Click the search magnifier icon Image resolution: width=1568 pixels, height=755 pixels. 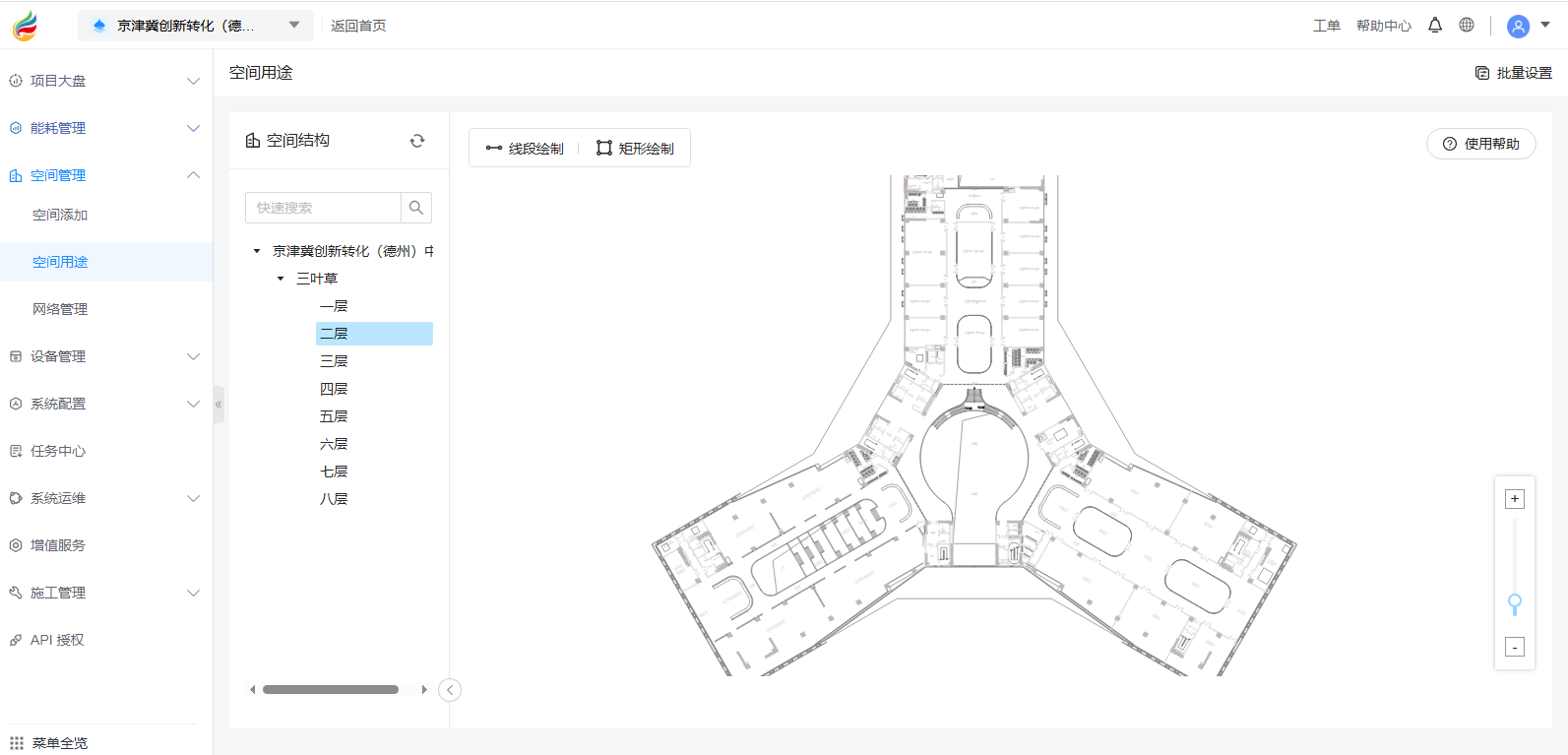pyautogui.click(x=416, y=208)
